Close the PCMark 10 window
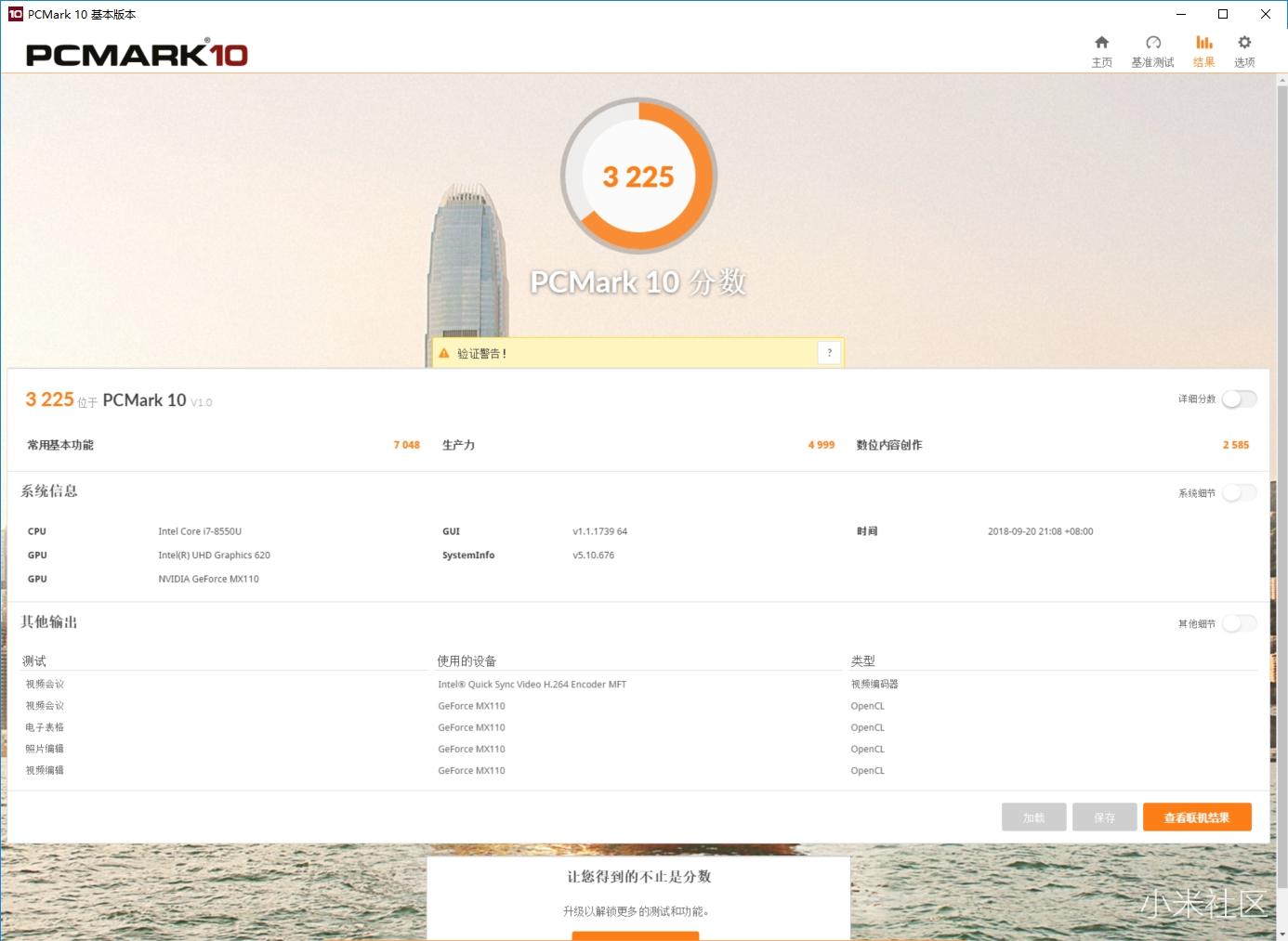 (x=1266, y=14)
